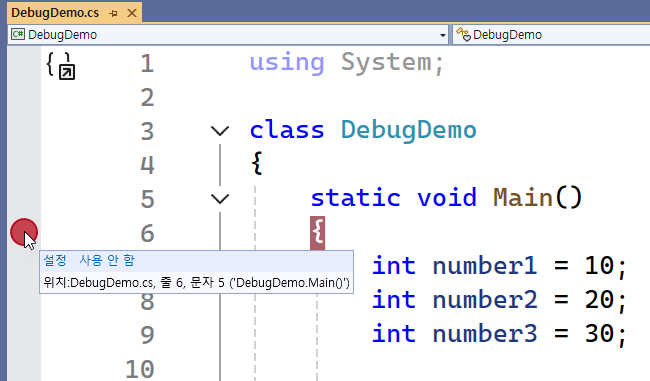Image resolution: width=650 pixels, height=381 pixels.
Task: Select the DebugDemo.cs document tab
Action: click(55, 13)
